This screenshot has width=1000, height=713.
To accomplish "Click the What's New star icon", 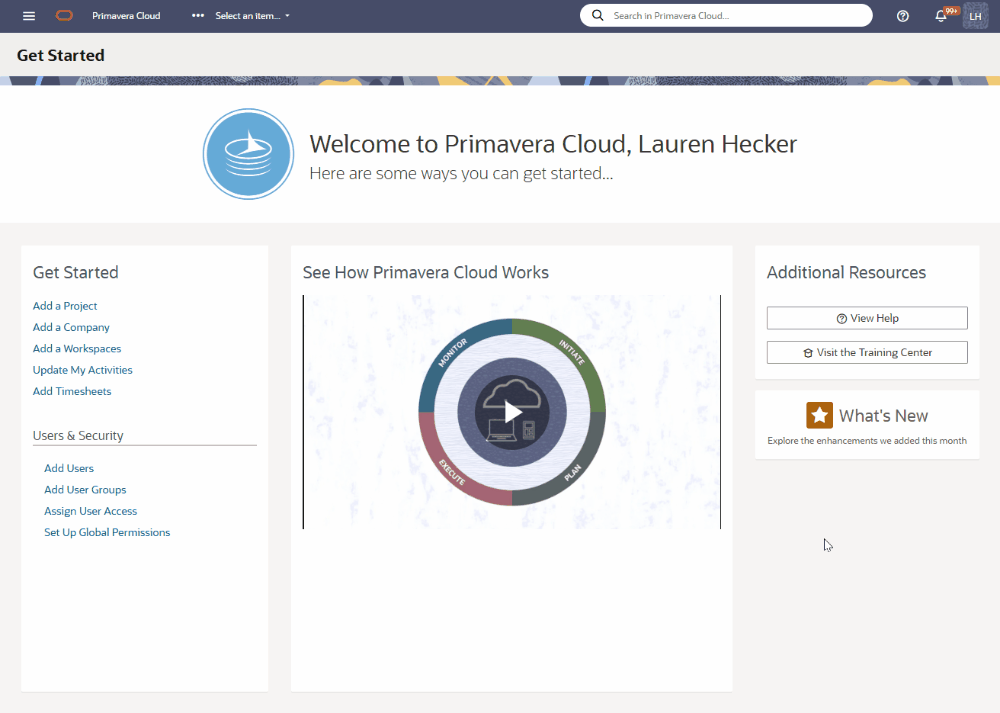I will point(820,416).
